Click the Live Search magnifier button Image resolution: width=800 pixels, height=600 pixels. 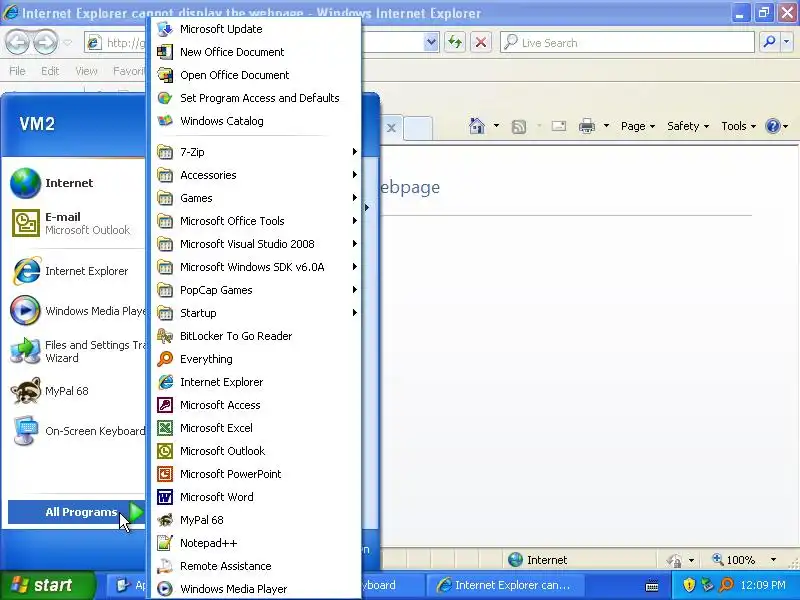[x=770, y=42]
